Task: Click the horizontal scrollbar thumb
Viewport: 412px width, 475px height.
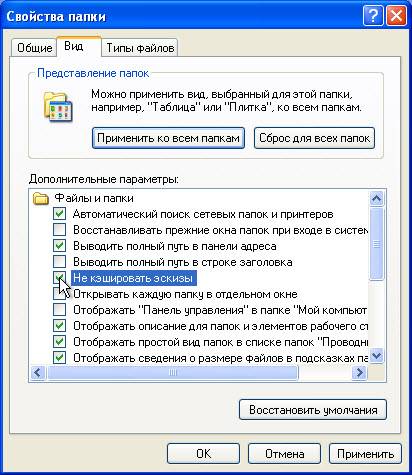Action: [172, 372]
